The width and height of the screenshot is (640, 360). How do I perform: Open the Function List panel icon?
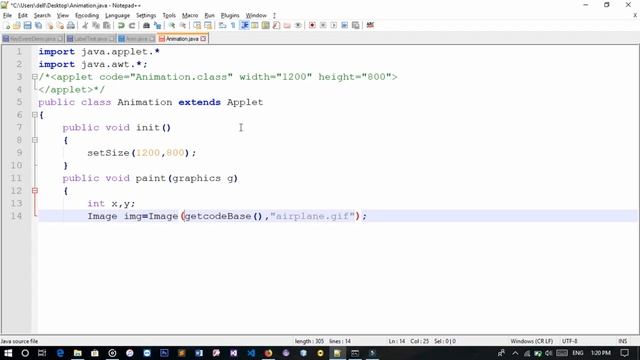coord(276,25)
